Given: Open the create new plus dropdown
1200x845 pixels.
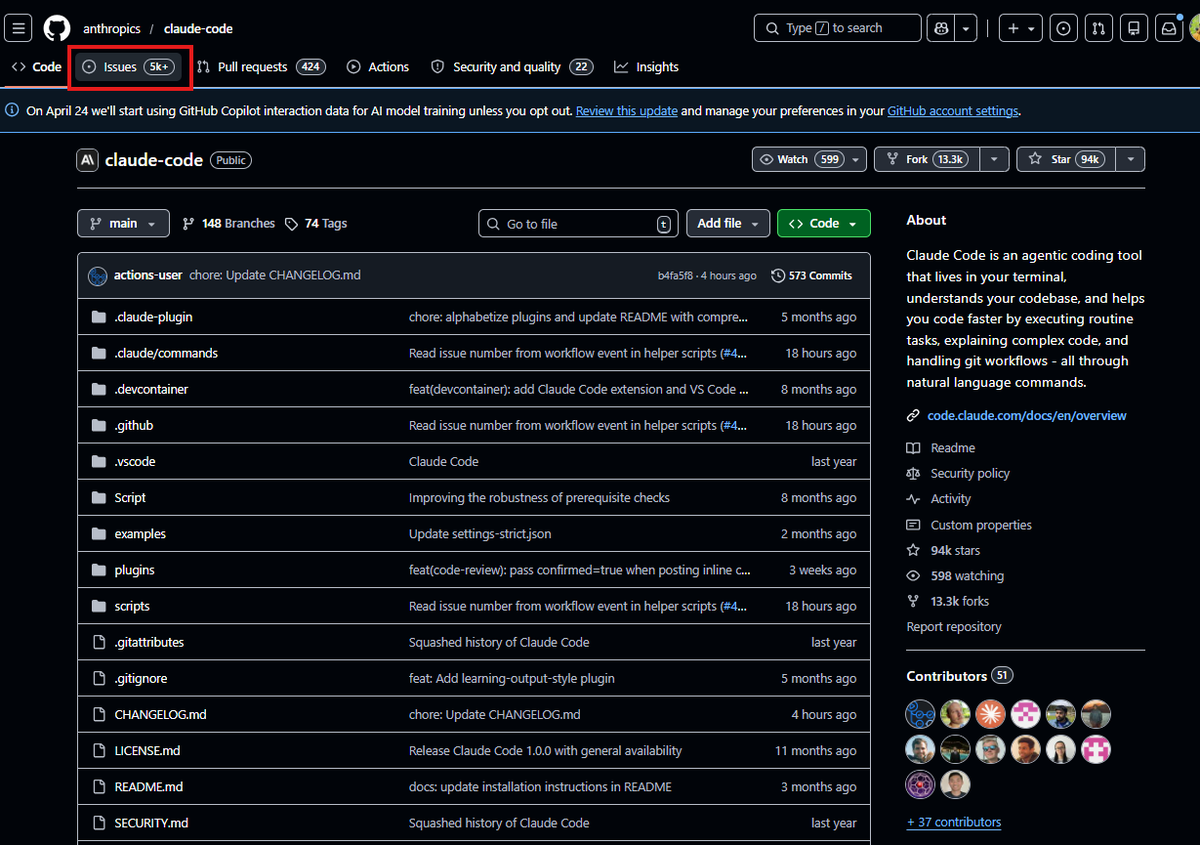Looking at the screenshot, I should click(x=1021, y=28).
